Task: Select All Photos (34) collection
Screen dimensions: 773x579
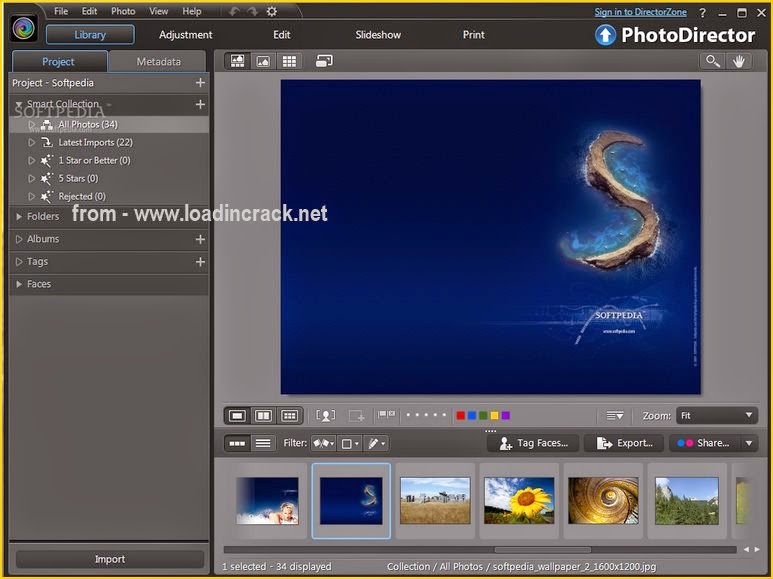Action: (109, 124)
